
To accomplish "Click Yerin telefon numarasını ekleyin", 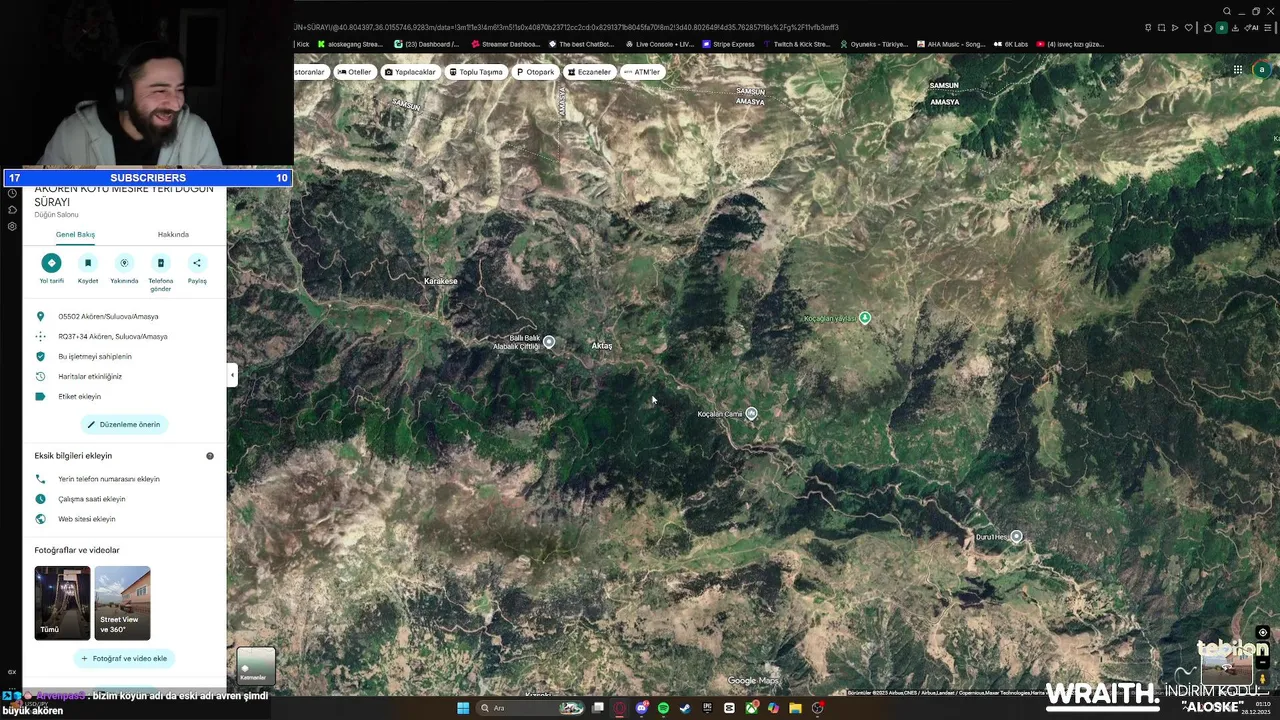I will click(124, 479).
